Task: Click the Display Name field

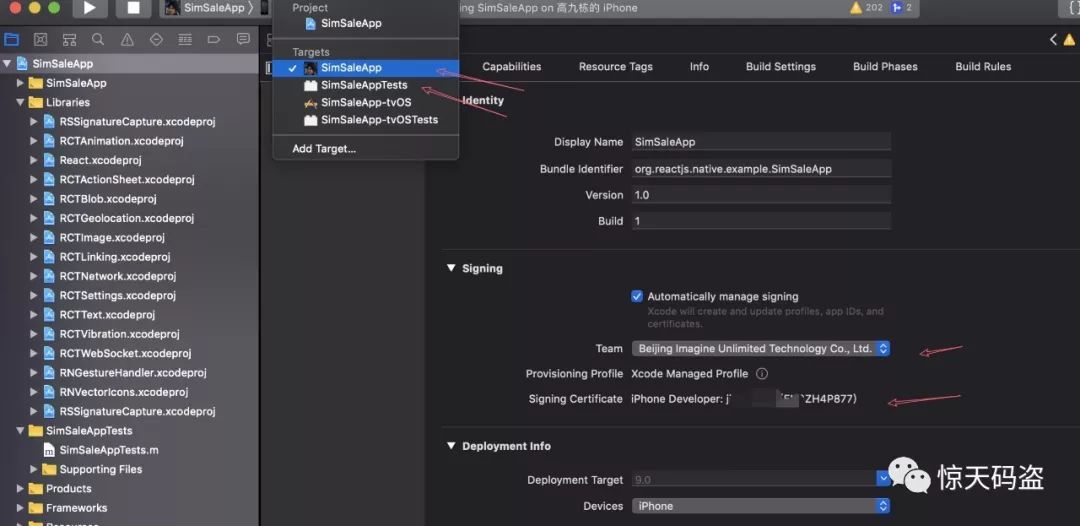Action: (761, 142)
